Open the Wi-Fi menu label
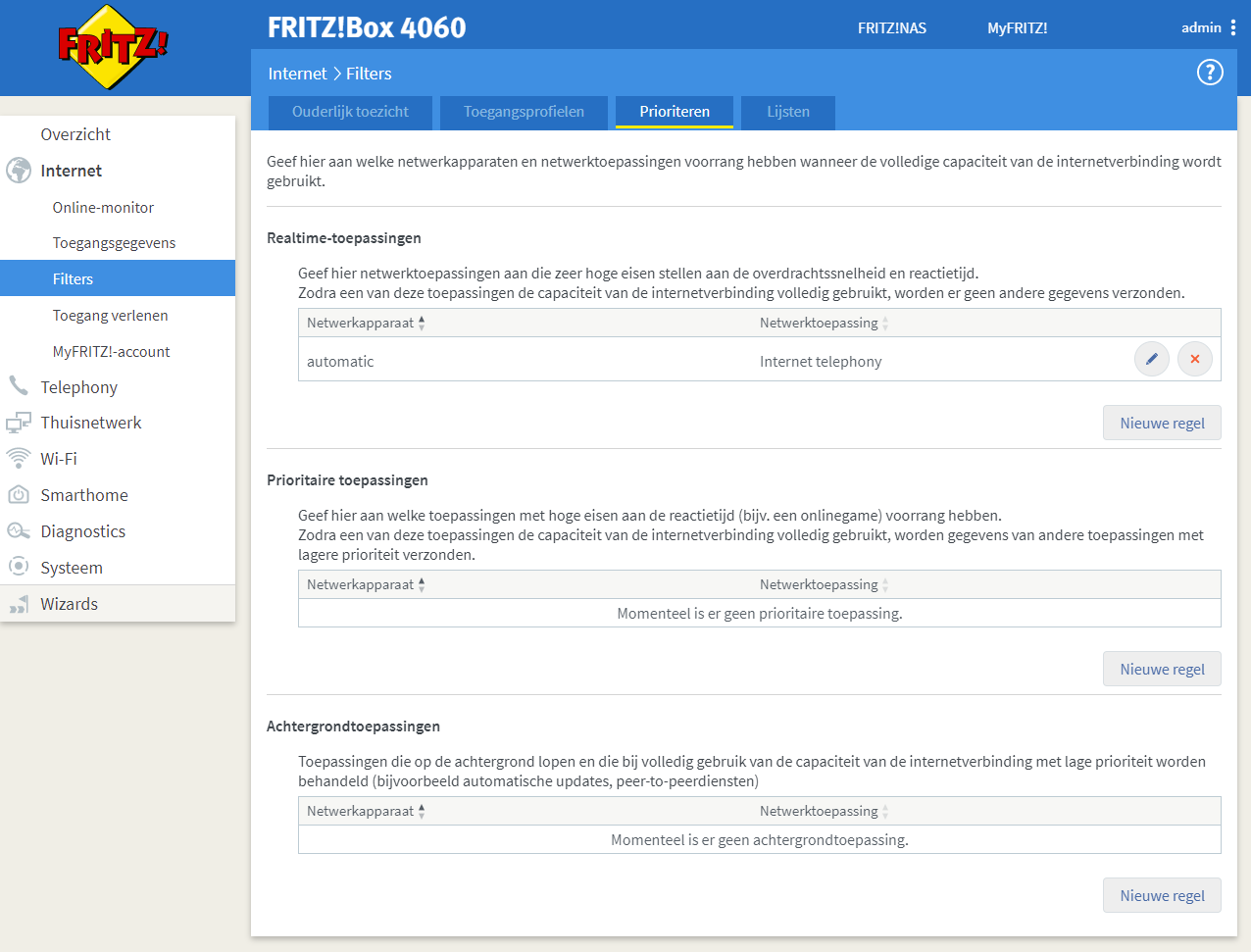The width and height of the screenshot is (1251, 952). [58, 459]
